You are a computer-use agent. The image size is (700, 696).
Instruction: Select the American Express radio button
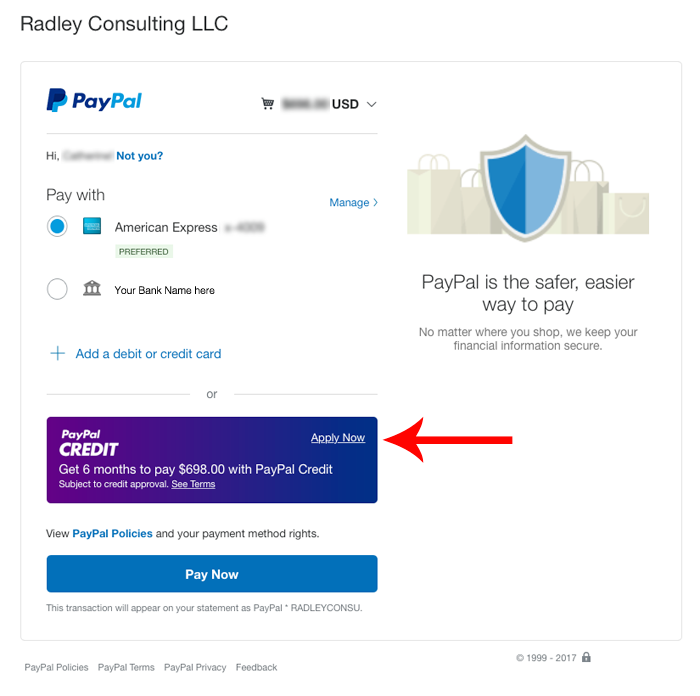(57, 226)
